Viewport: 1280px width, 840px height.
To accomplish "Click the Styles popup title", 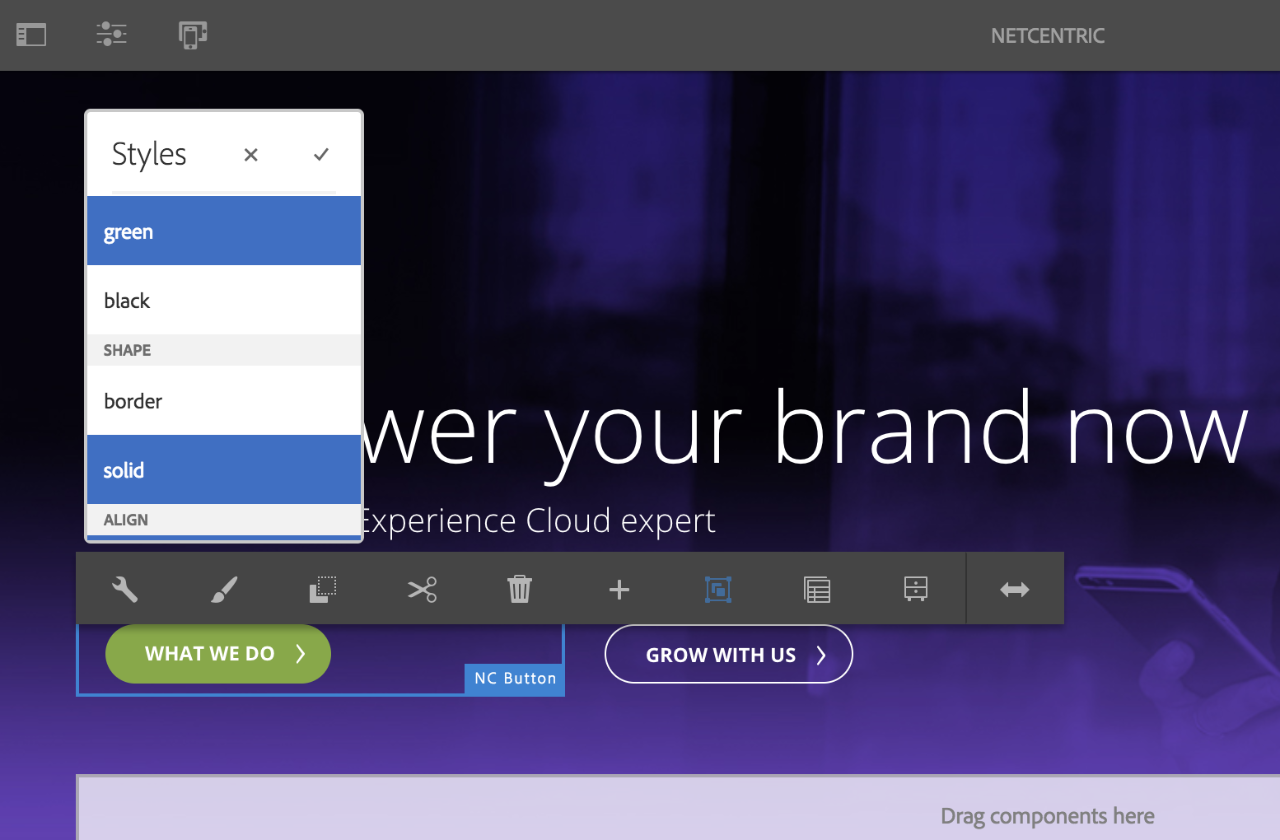I will click(149, 154).
